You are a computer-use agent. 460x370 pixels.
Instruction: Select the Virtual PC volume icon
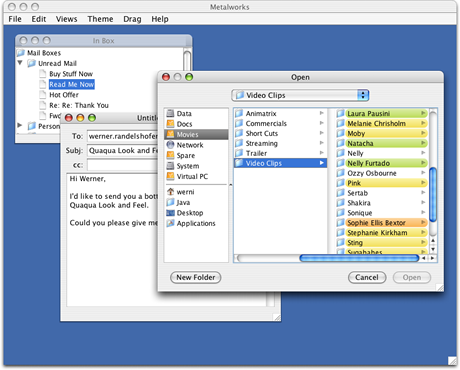(x=170, y=176)
